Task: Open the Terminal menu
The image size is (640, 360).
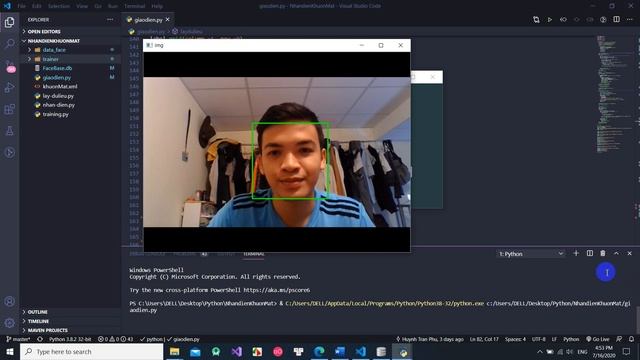Action: [134, 6]
